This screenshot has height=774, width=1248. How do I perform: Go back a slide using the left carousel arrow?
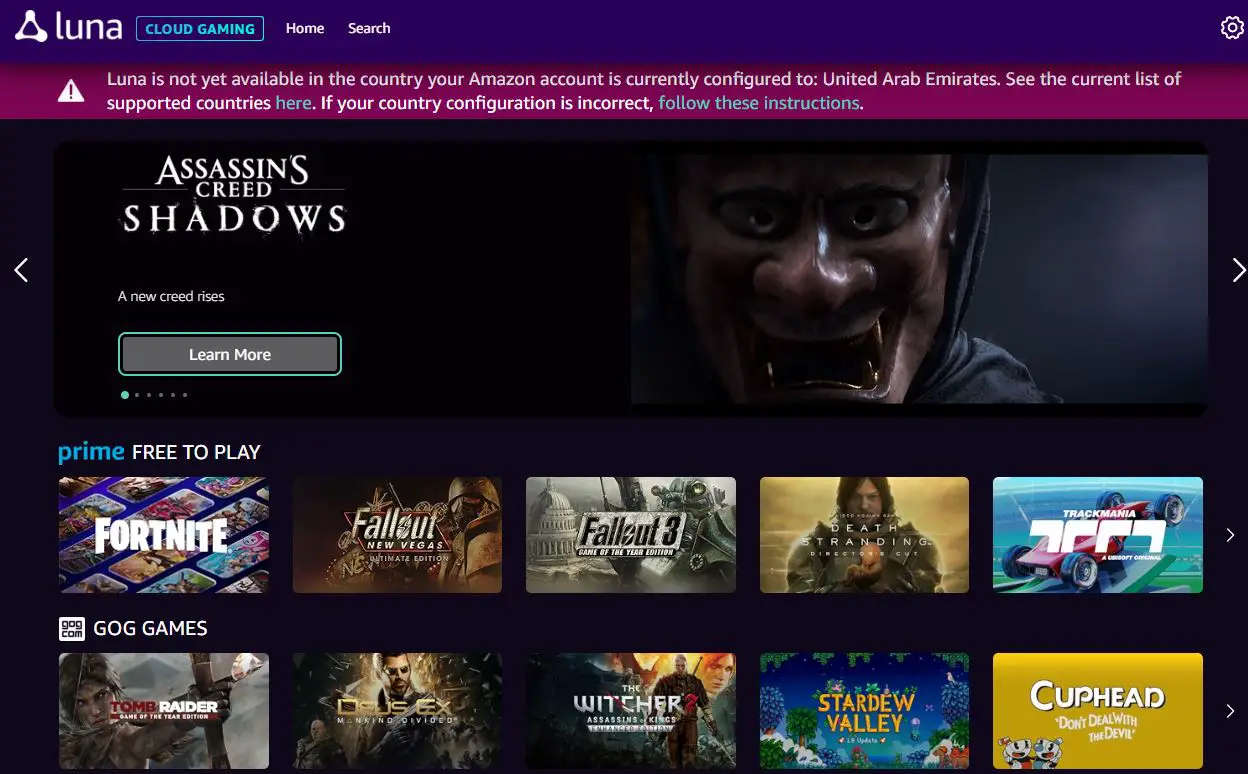point(20,270)
